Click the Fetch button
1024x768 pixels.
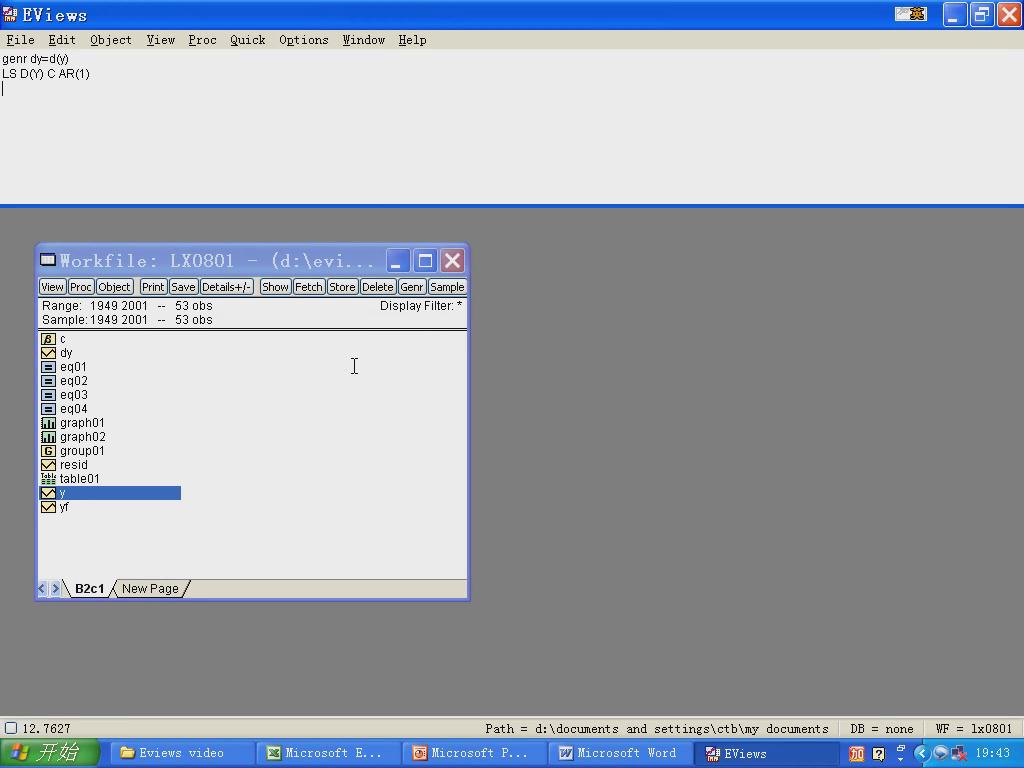[309, 287]
